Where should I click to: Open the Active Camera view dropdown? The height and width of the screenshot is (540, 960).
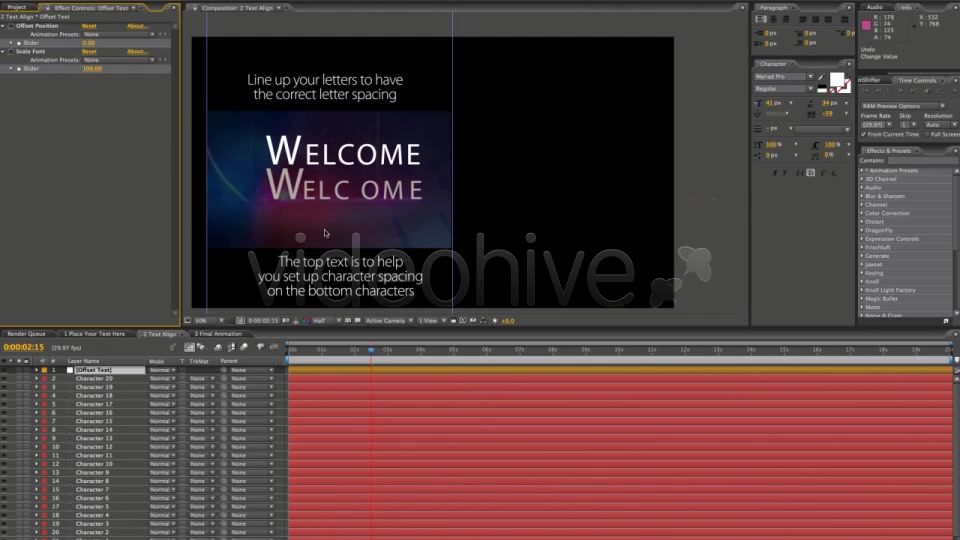coord(389,321)
